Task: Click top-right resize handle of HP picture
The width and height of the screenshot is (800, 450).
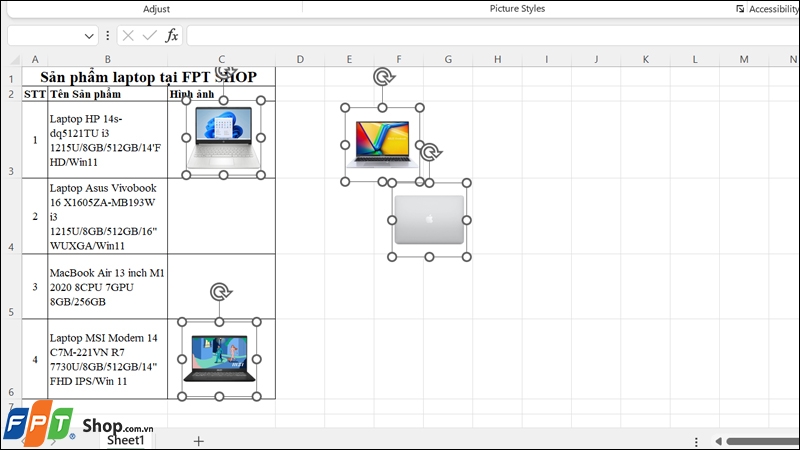Action: (x=261, y=101)
